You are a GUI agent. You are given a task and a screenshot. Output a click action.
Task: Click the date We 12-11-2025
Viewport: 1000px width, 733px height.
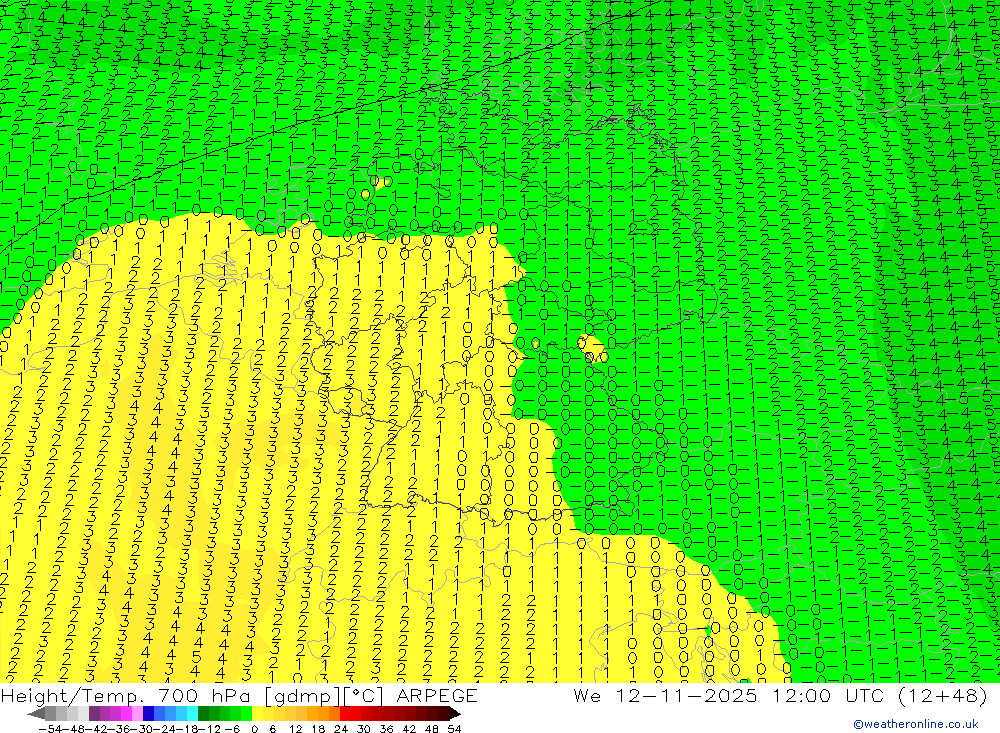(665, 696)
